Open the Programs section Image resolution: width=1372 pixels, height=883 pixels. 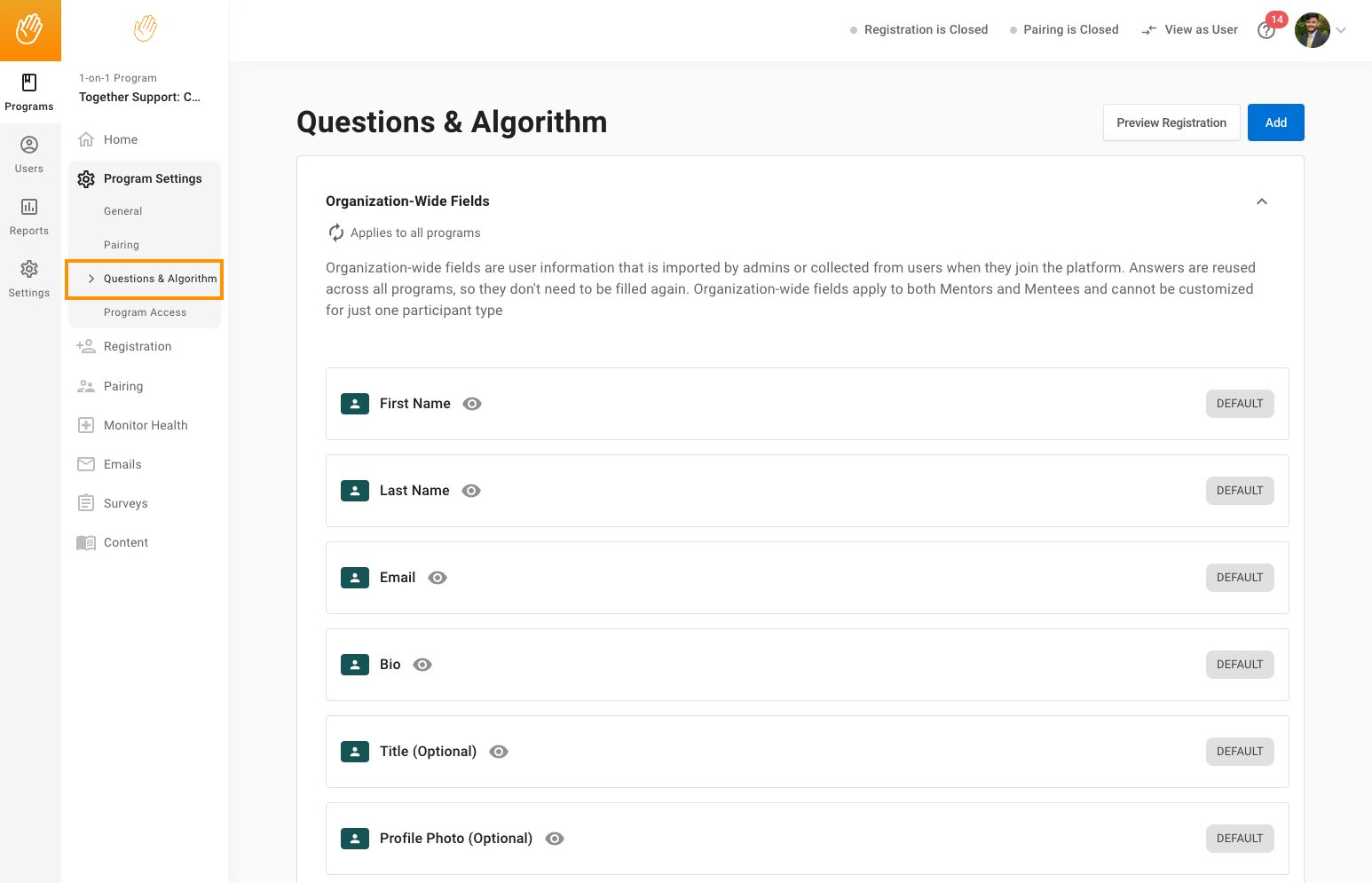pyautogui.click(x=29, y=92)
